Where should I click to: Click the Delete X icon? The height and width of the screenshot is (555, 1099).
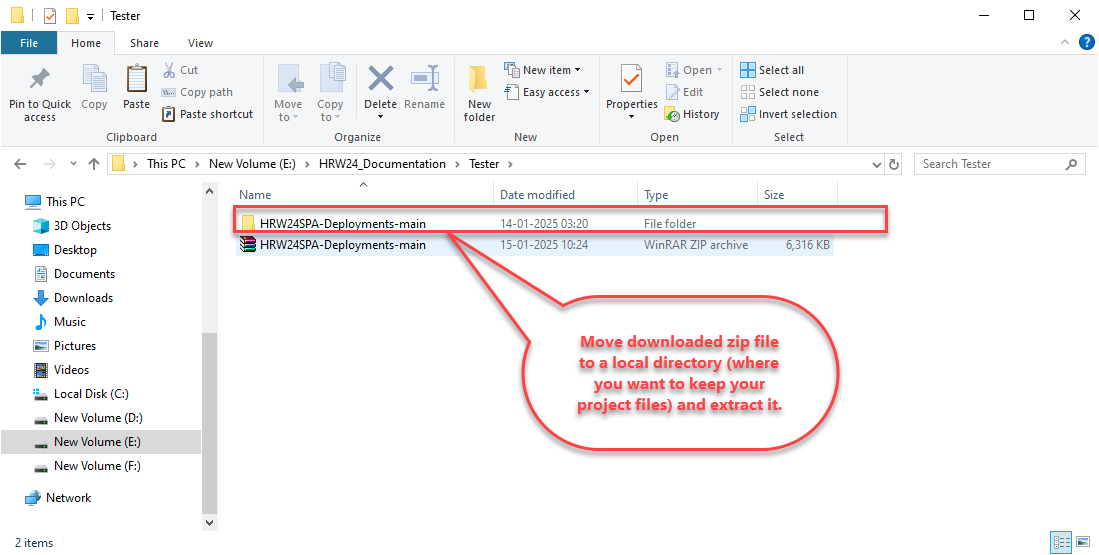click(381, 78)
